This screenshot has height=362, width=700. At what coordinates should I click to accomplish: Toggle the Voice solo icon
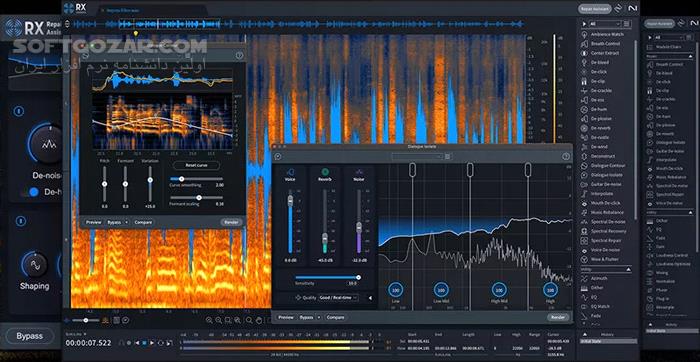click(x=290, y=172)
